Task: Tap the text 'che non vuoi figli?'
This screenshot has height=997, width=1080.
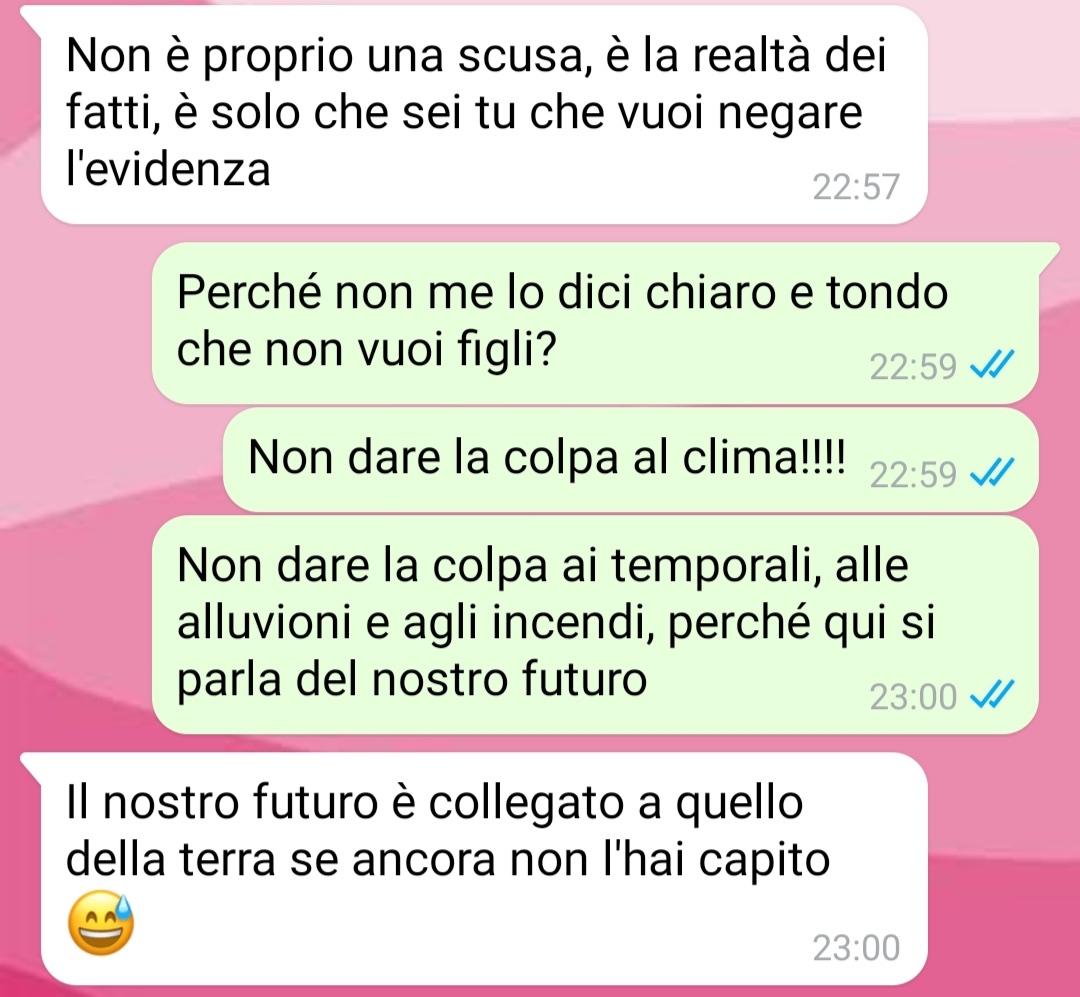Action: click(366, 350)
